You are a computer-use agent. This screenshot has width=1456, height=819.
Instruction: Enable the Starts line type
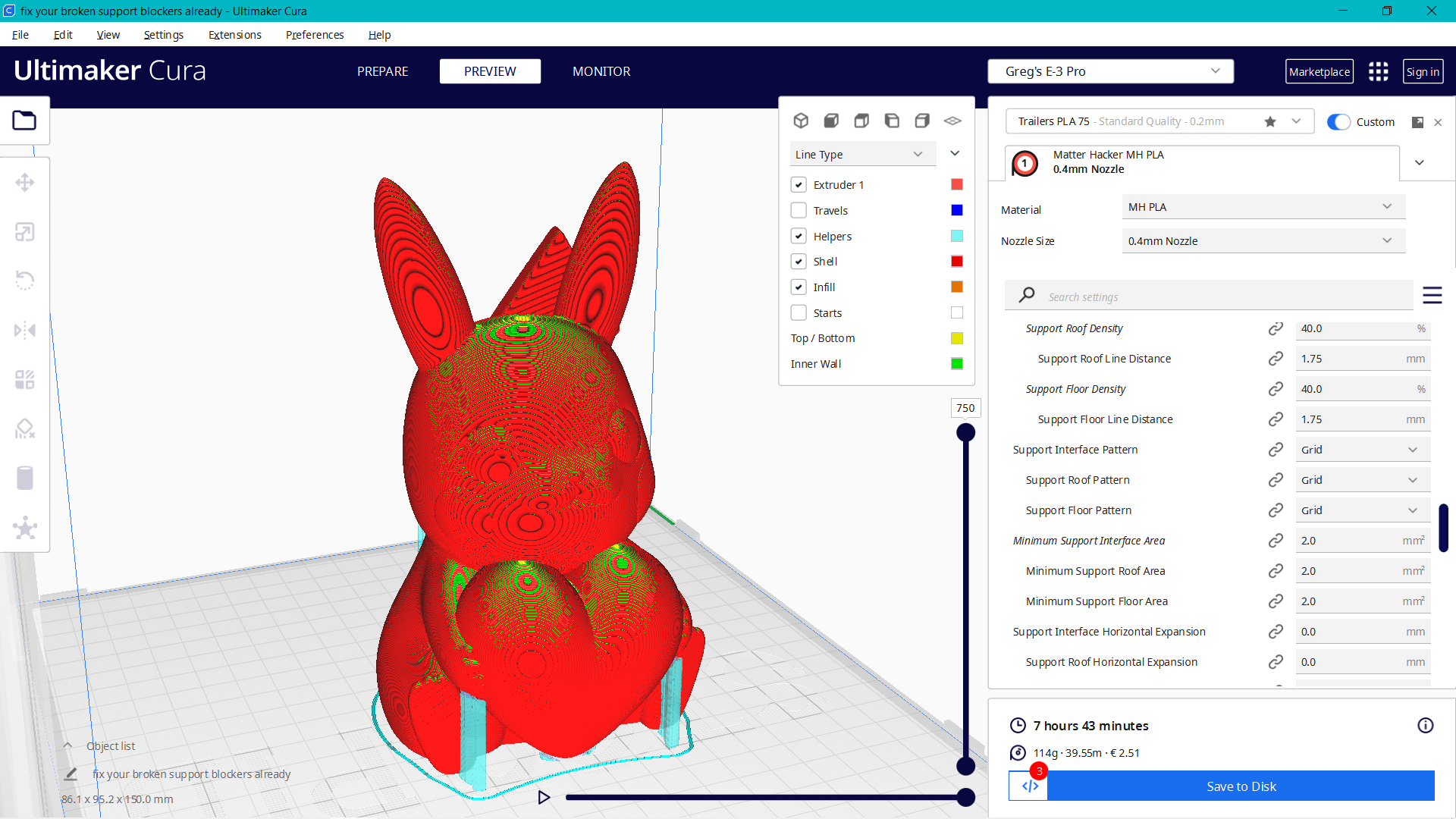799,312
